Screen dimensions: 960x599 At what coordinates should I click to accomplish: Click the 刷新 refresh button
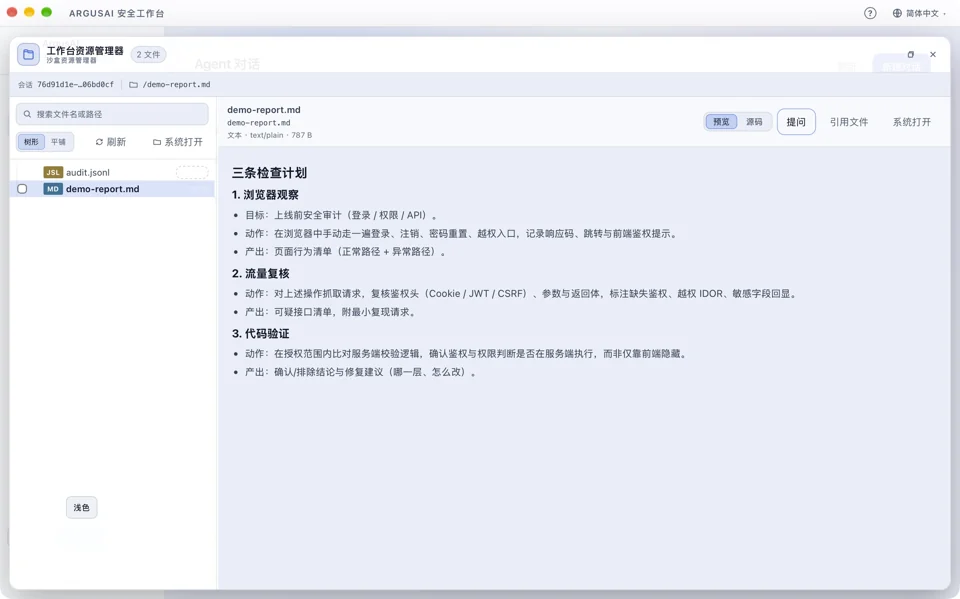pyautogui.click(x=110, y=142)
